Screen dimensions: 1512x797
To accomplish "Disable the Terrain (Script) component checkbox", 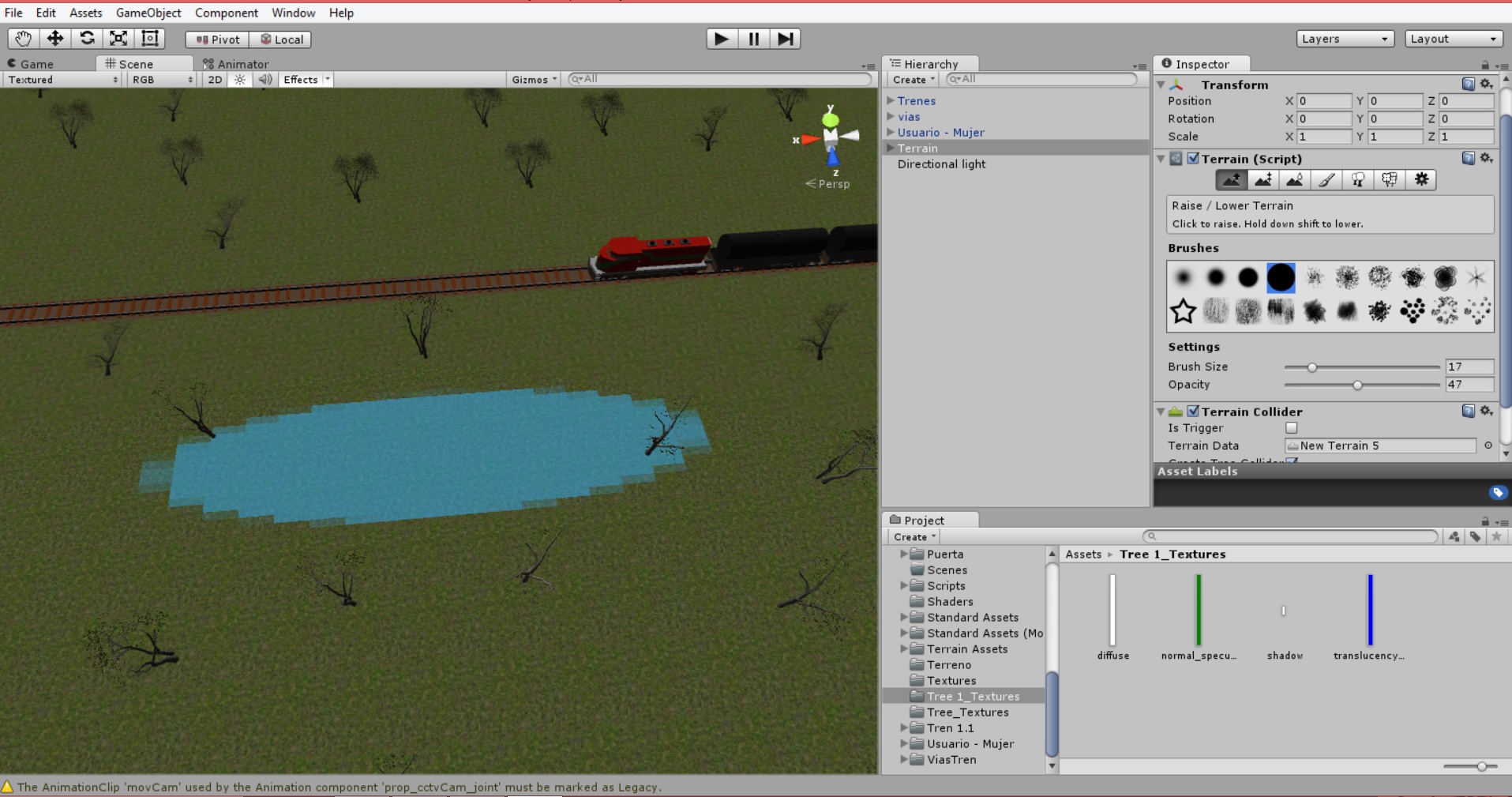I will [1193, 159].
